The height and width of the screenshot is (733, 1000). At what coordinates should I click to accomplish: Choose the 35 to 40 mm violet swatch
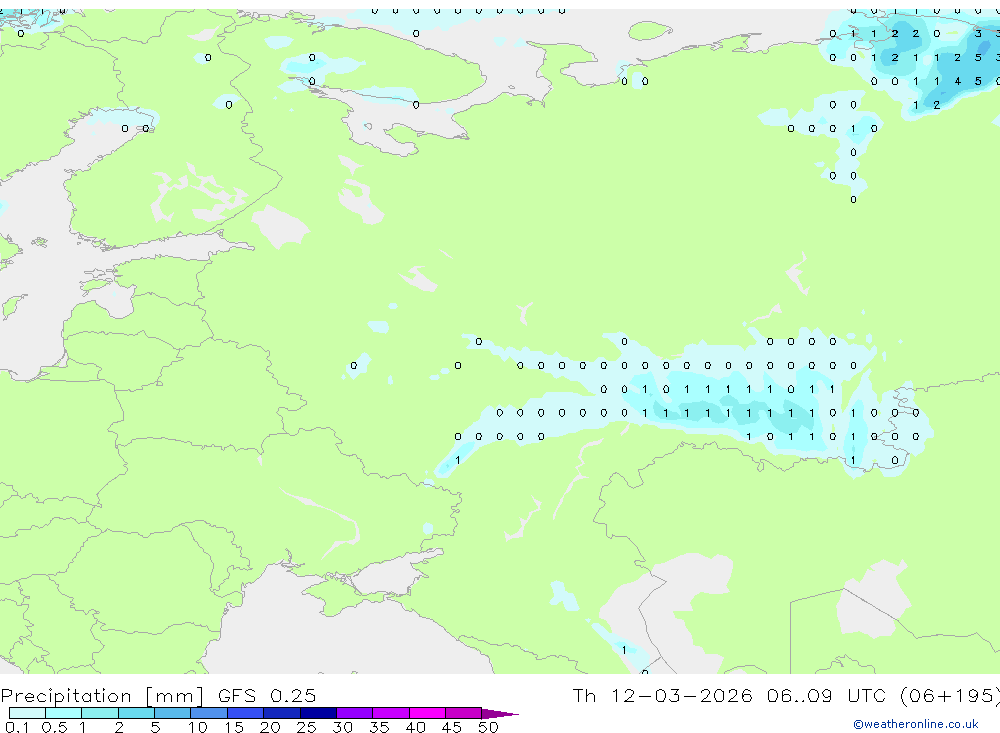tap(391, 713)
